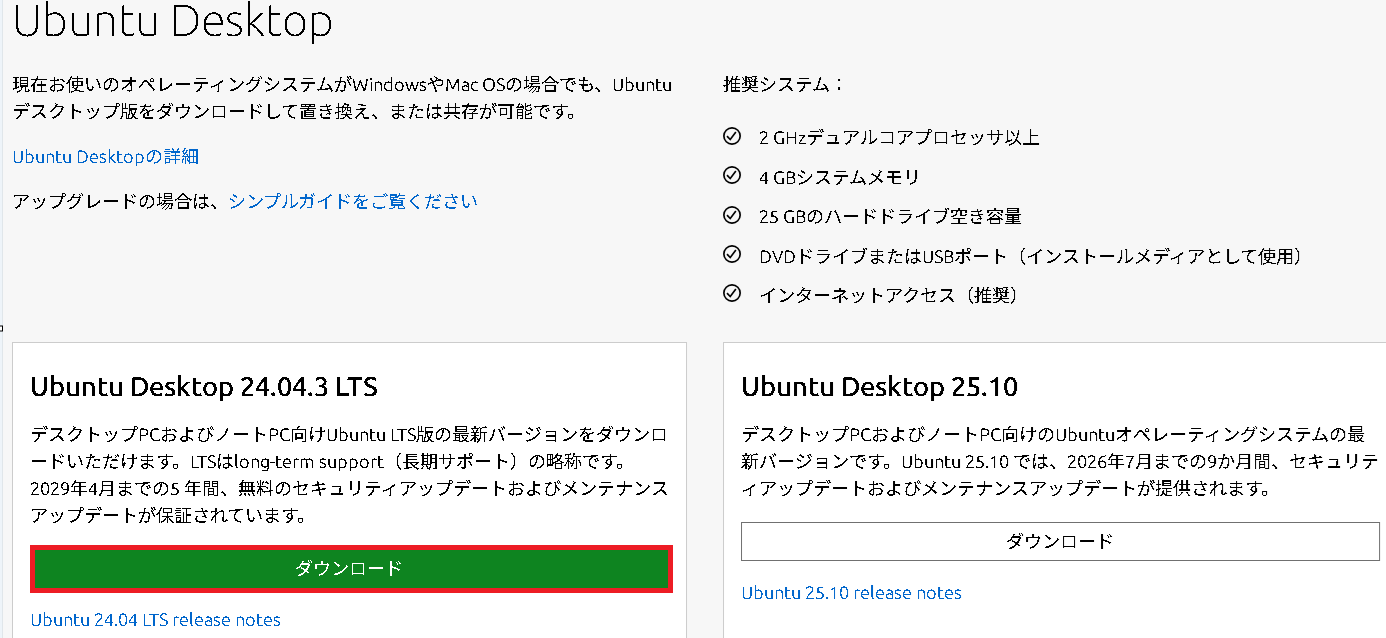Click checkmark icon beside 4 GB memory requirement
Image resolution: width=1386 pixels, height=638 pixels.
[731, 175]
